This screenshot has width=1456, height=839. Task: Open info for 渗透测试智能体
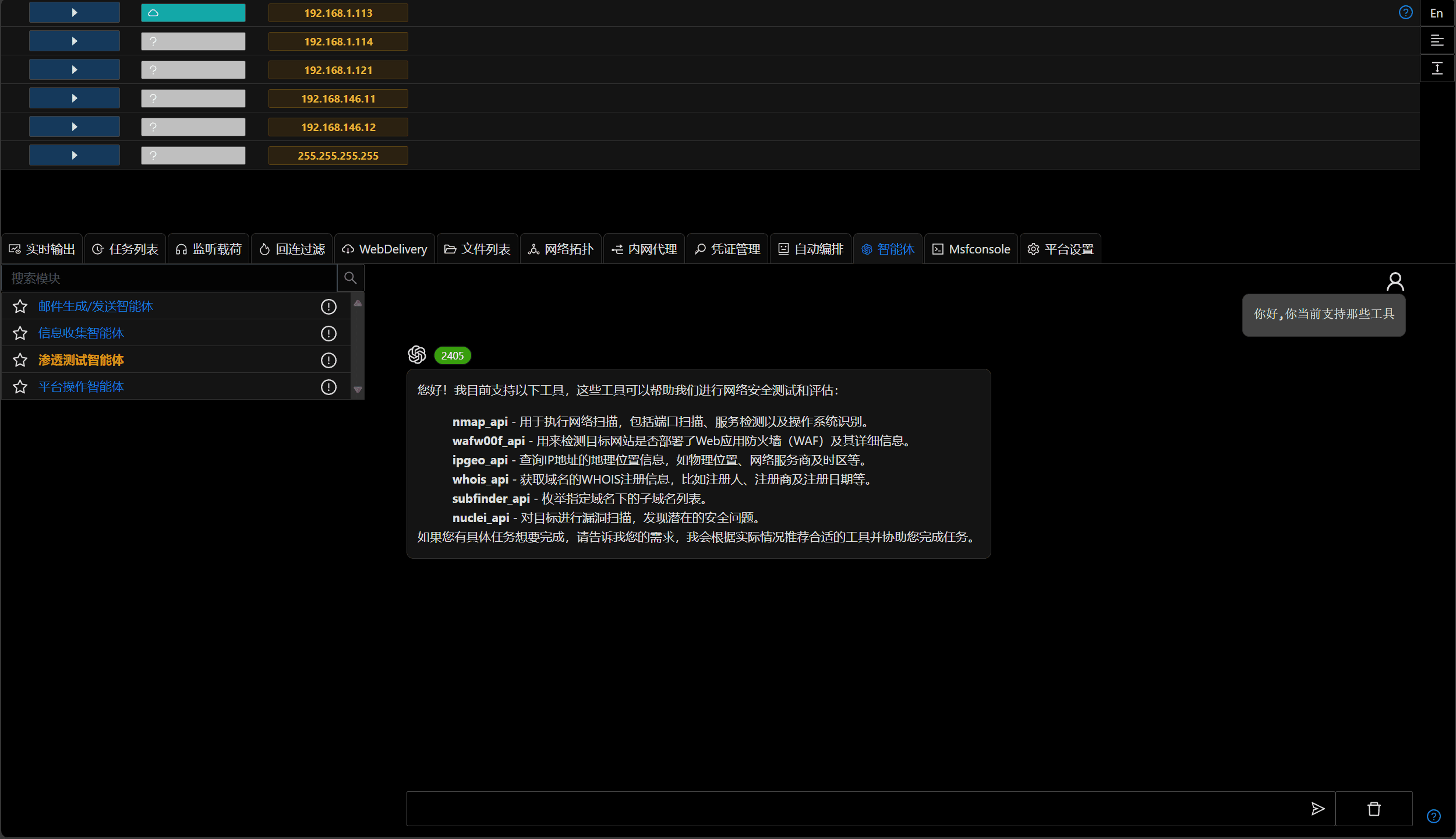pos(328,360)
